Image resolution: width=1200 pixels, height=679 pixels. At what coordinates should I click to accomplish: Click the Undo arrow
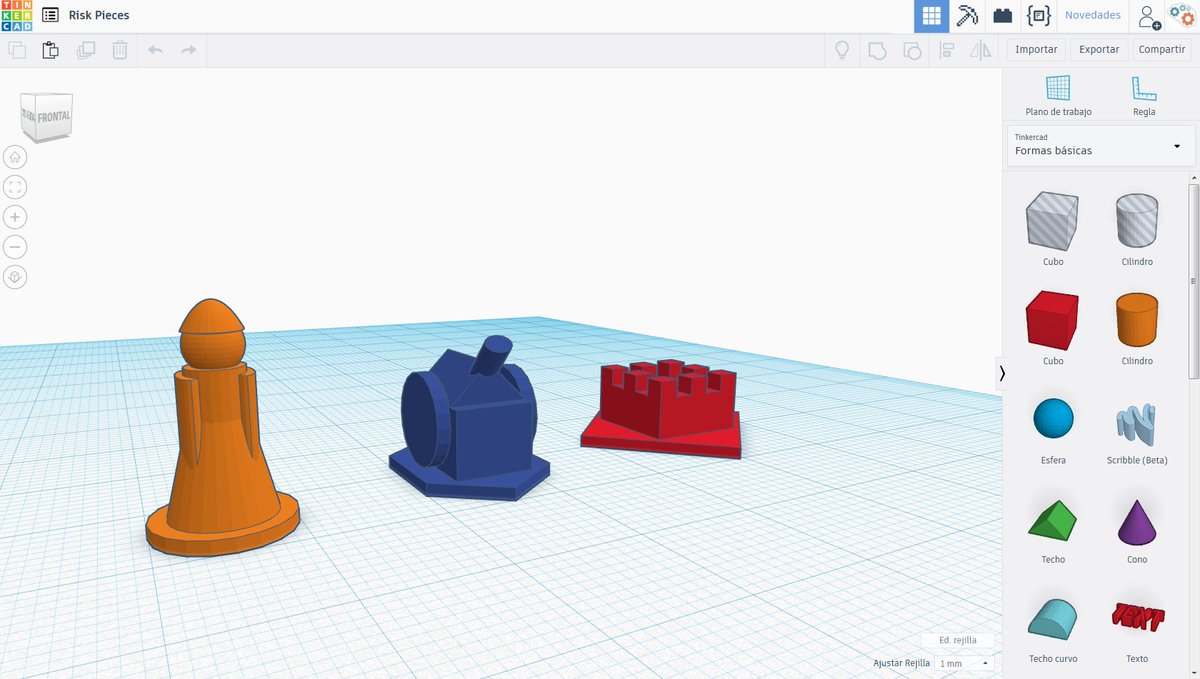click(x=155, y=50)
